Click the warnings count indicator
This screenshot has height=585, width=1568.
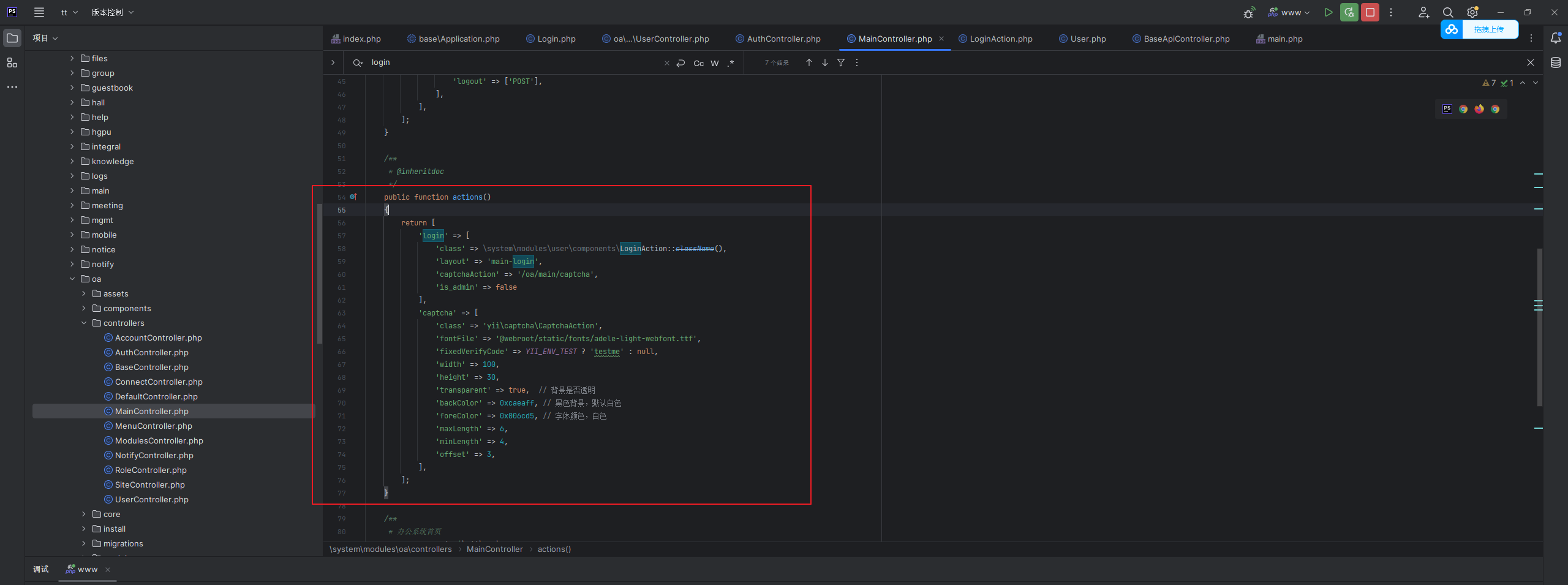point(1489,83)
